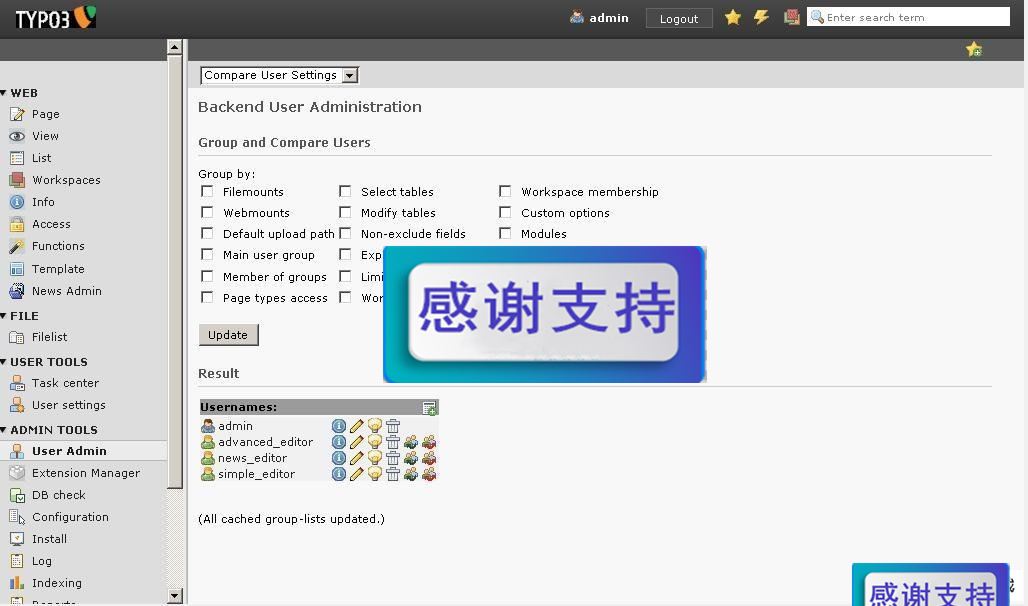Tick the Page types access checkbox

pyautogui.click(x=207, y=297)
